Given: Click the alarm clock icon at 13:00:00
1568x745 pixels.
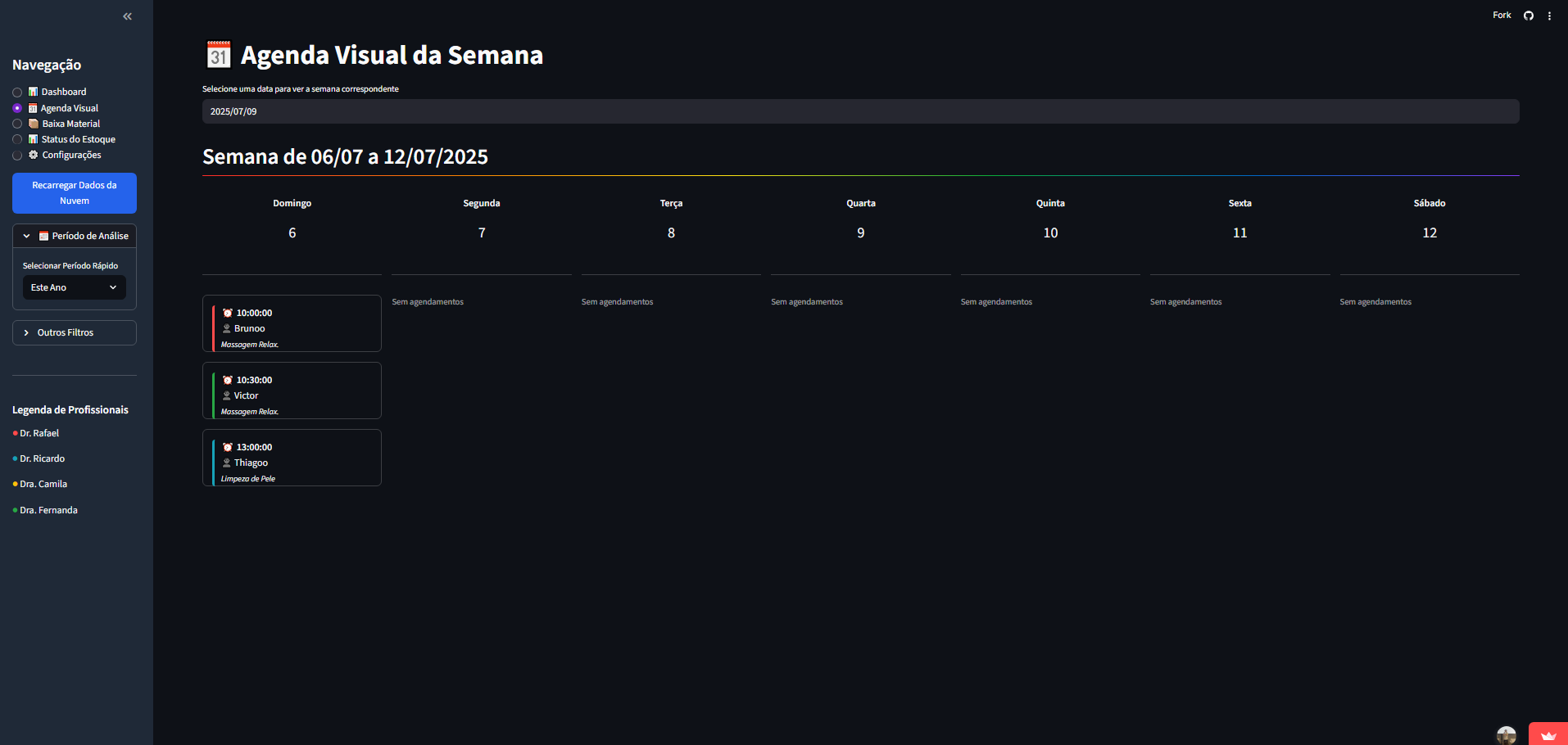Looking at the screenshot, I should 228,447.
